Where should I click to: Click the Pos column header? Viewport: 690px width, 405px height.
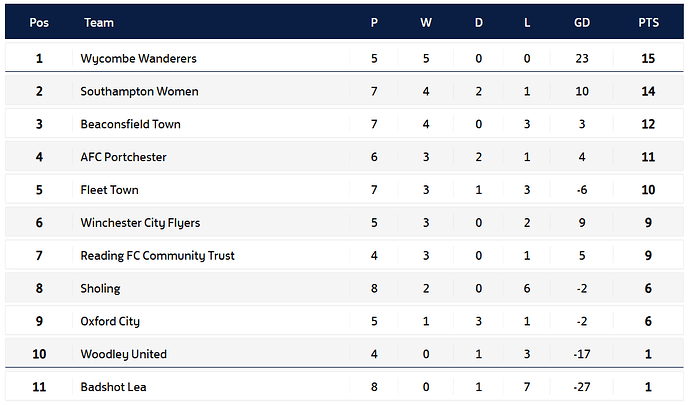pyautogui.click(x=39, y=23)
